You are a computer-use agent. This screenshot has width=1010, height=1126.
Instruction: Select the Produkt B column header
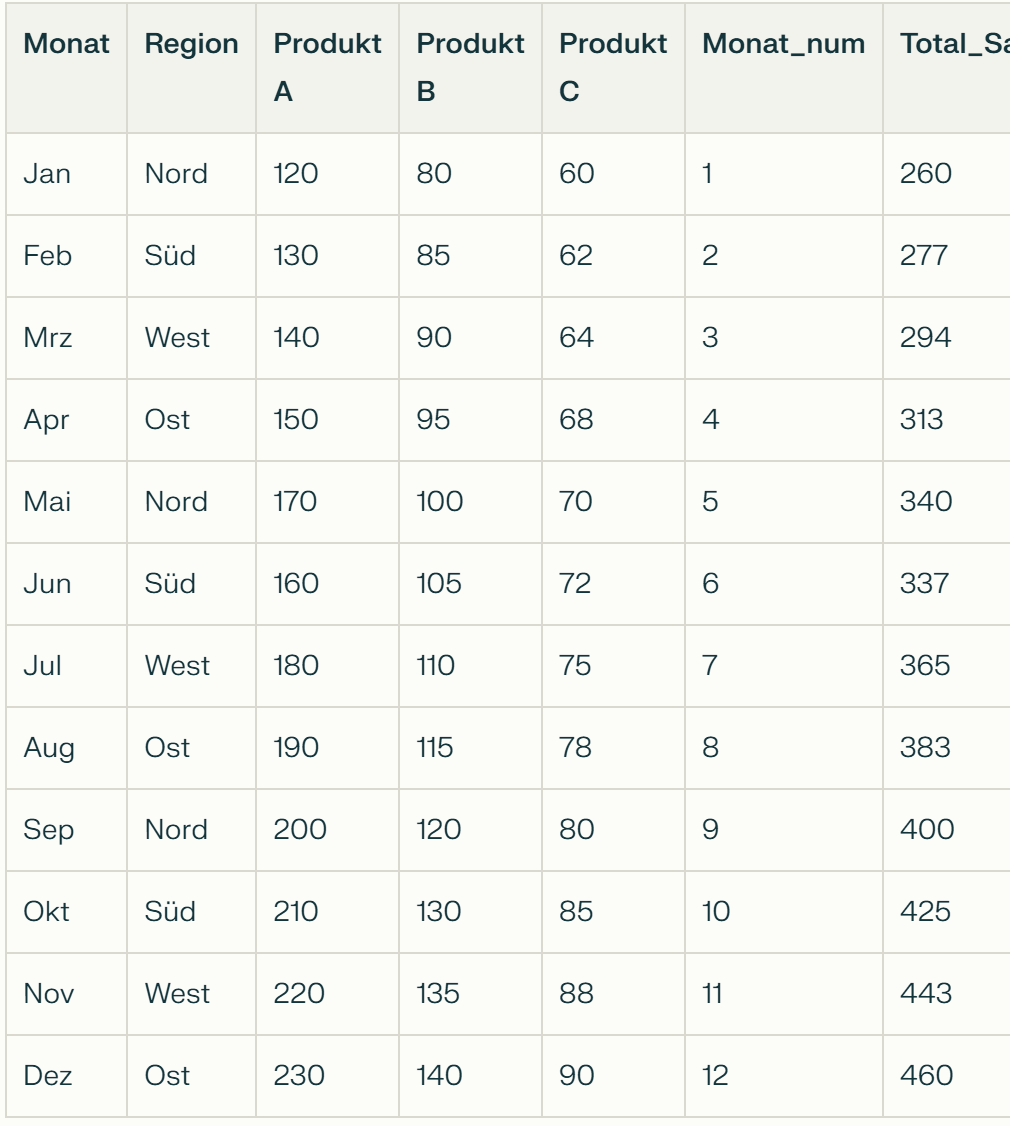(470, 68)
